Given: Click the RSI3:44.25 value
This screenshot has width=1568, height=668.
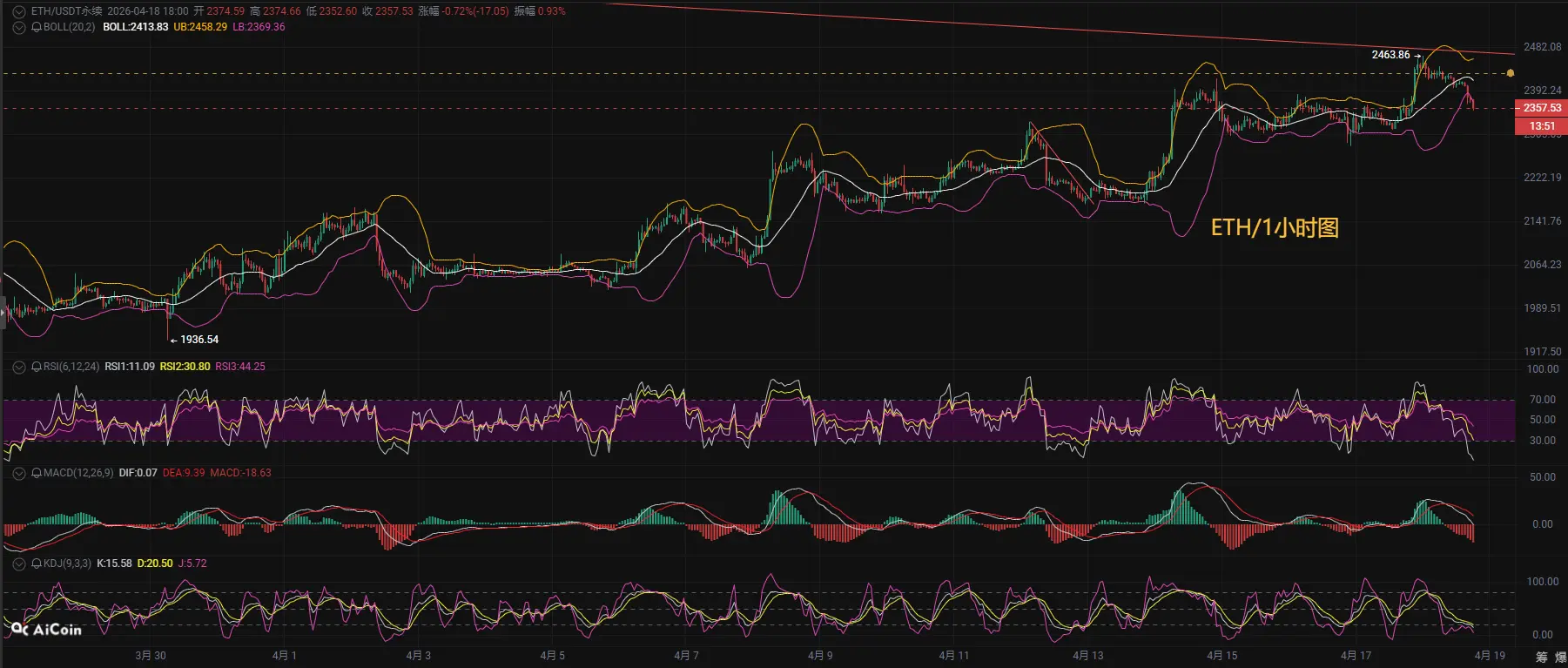Looking at the screenshot, I should (x=240, y=367).
